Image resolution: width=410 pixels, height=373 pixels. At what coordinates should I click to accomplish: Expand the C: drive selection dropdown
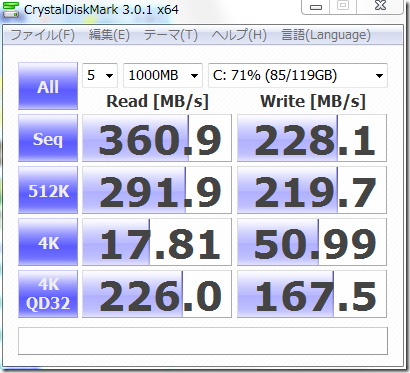tap(298, 75)
